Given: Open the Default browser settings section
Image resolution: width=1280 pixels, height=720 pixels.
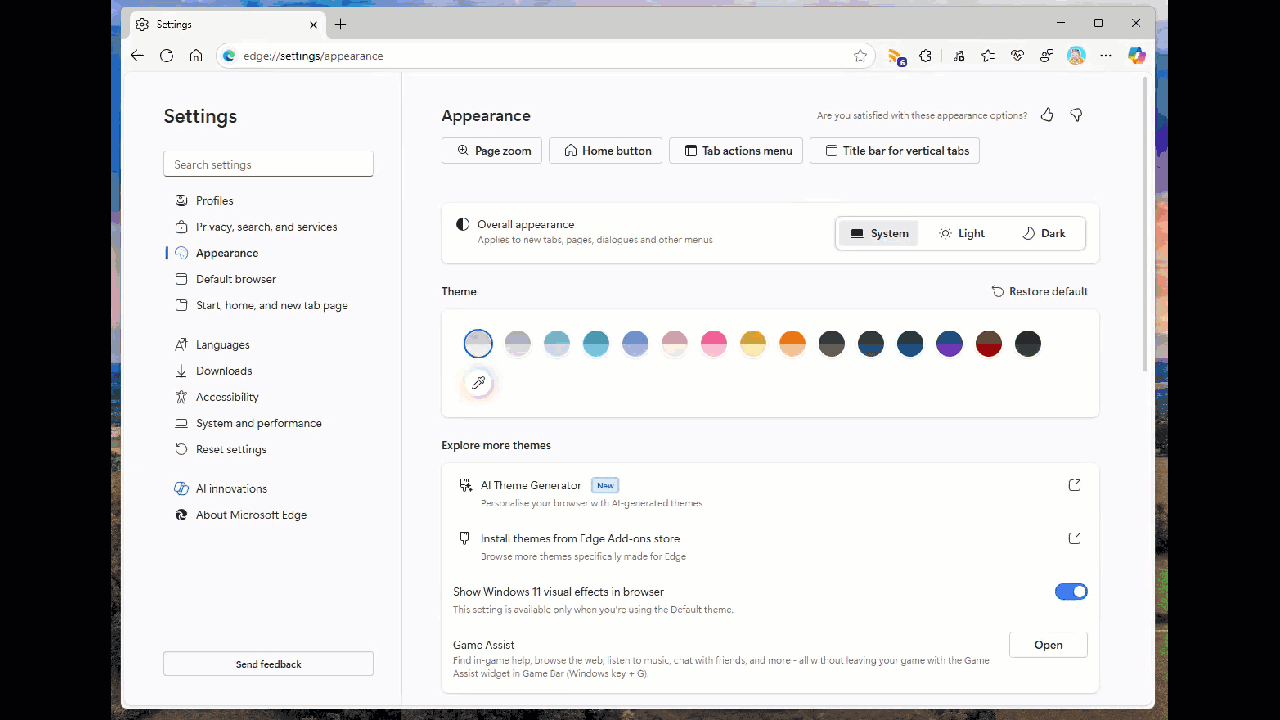Looking at the screenshot, I should 236,279.
